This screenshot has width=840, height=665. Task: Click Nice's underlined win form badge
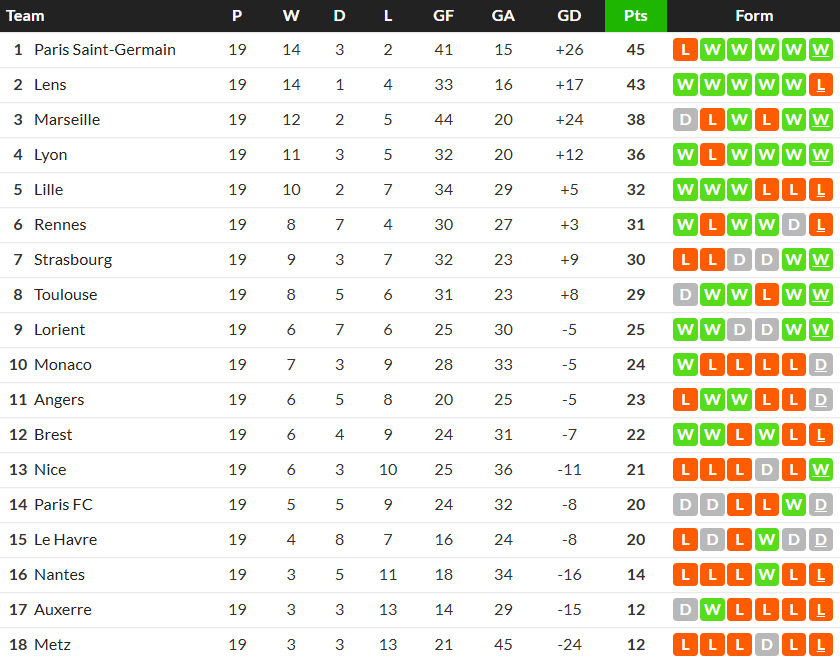[821, 470]
